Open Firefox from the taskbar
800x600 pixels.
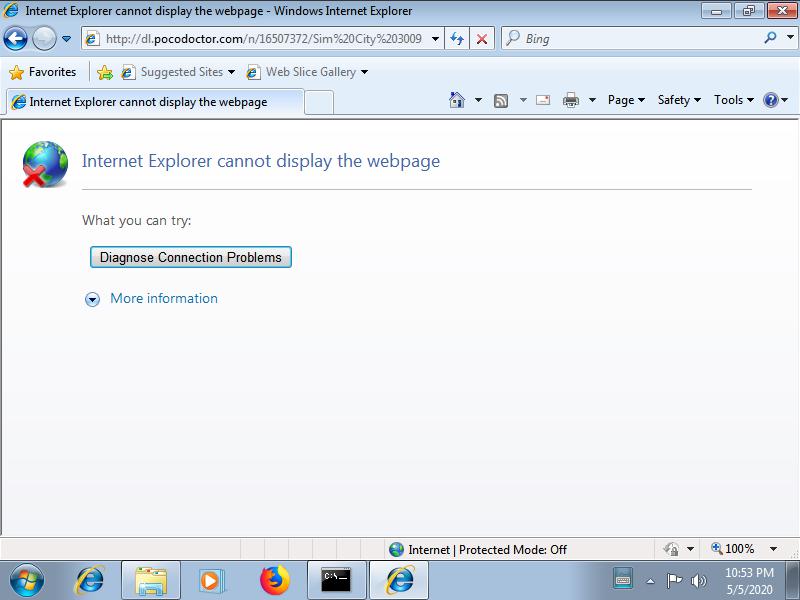274,580
